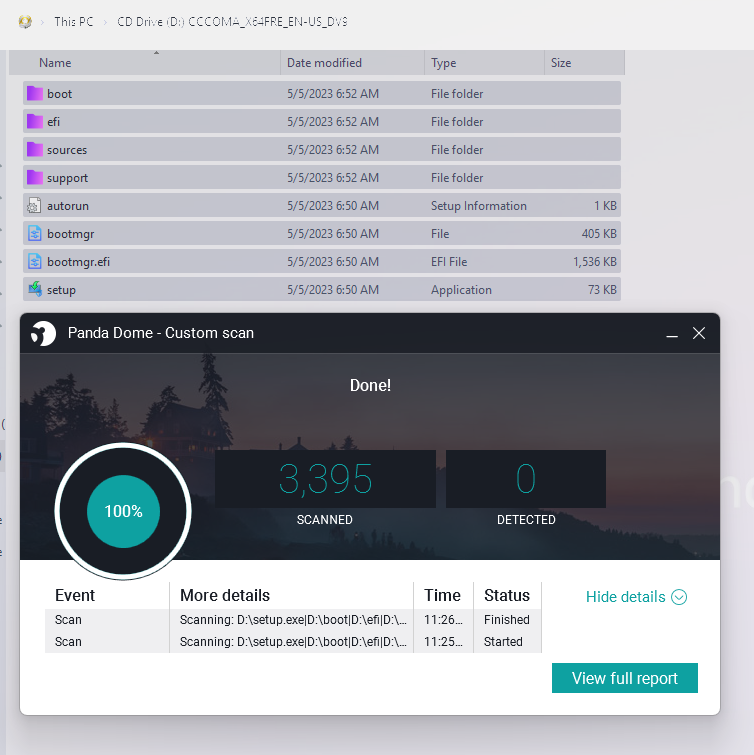Select the bootmgr file name
This screenshot has height=755, width=754.
tap(70, 234)
